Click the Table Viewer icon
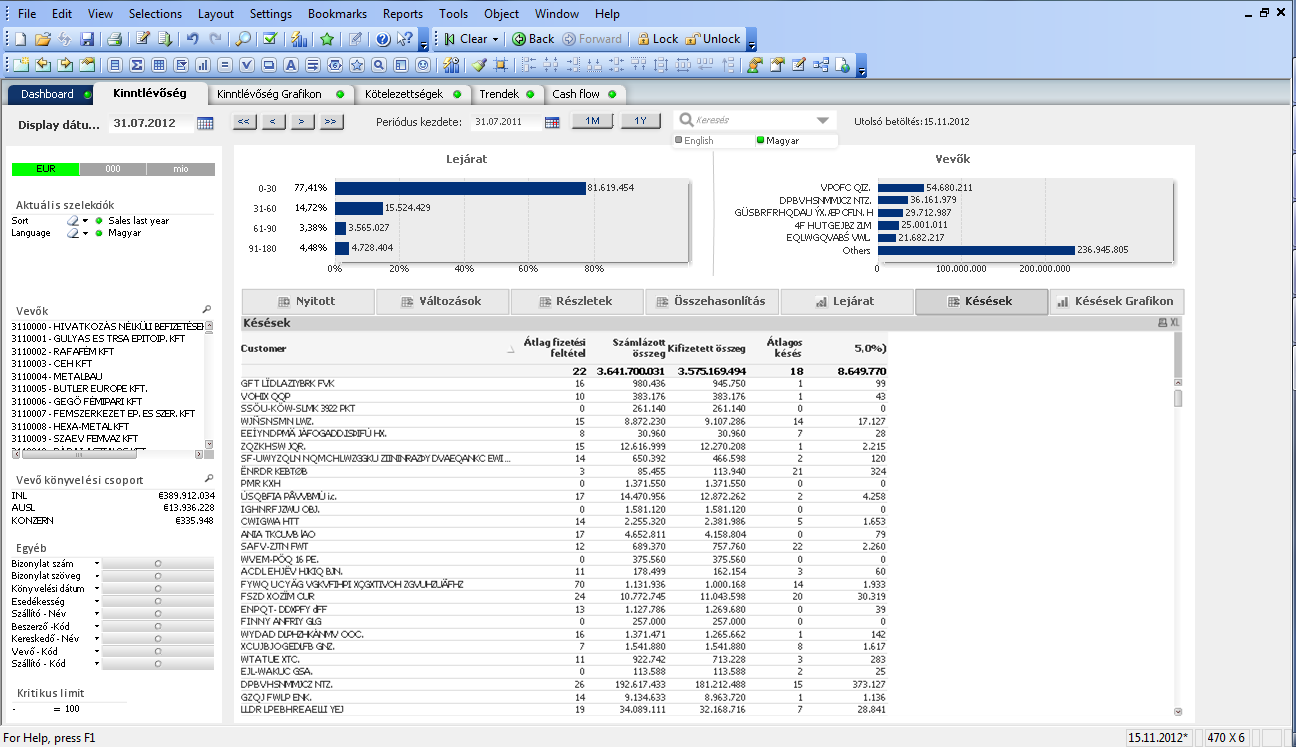 tap(820, 65)
